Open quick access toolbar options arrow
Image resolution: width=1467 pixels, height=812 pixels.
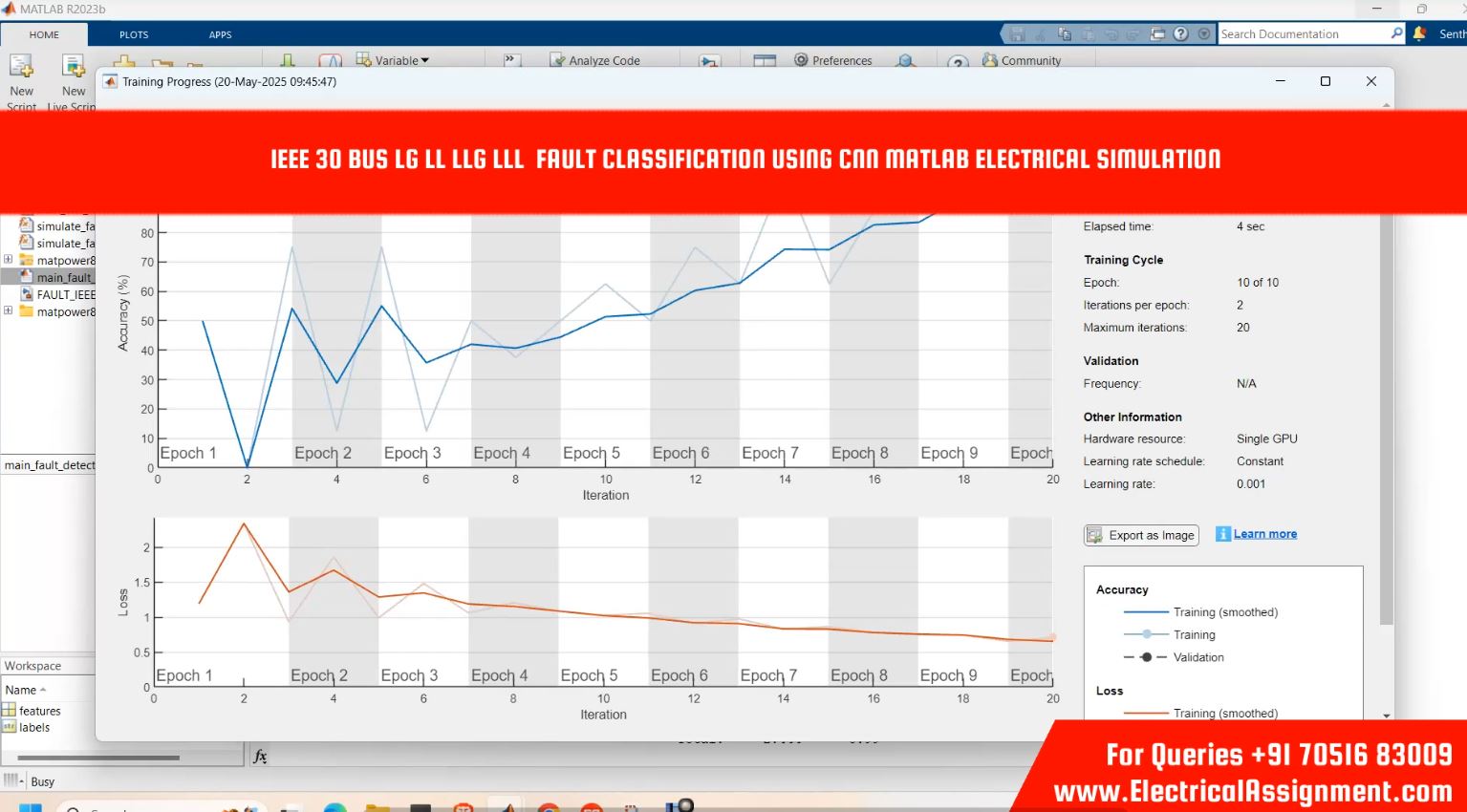point(1204,33)
